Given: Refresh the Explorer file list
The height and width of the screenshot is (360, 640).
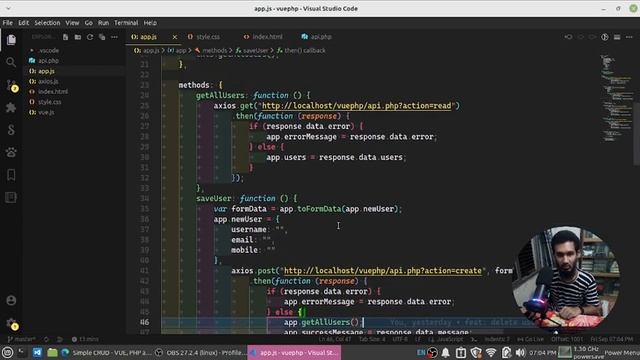Looking at the screenshot, I should pyautogui.click(x=90, y=37).
